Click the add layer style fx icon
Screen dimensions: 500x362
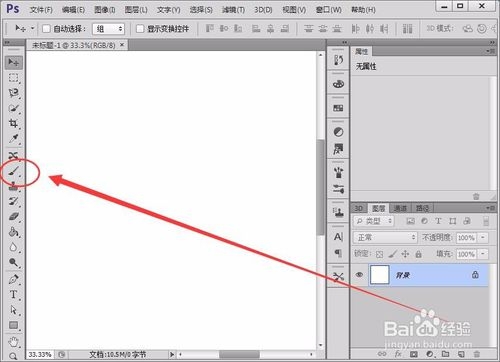click(398, 354)
